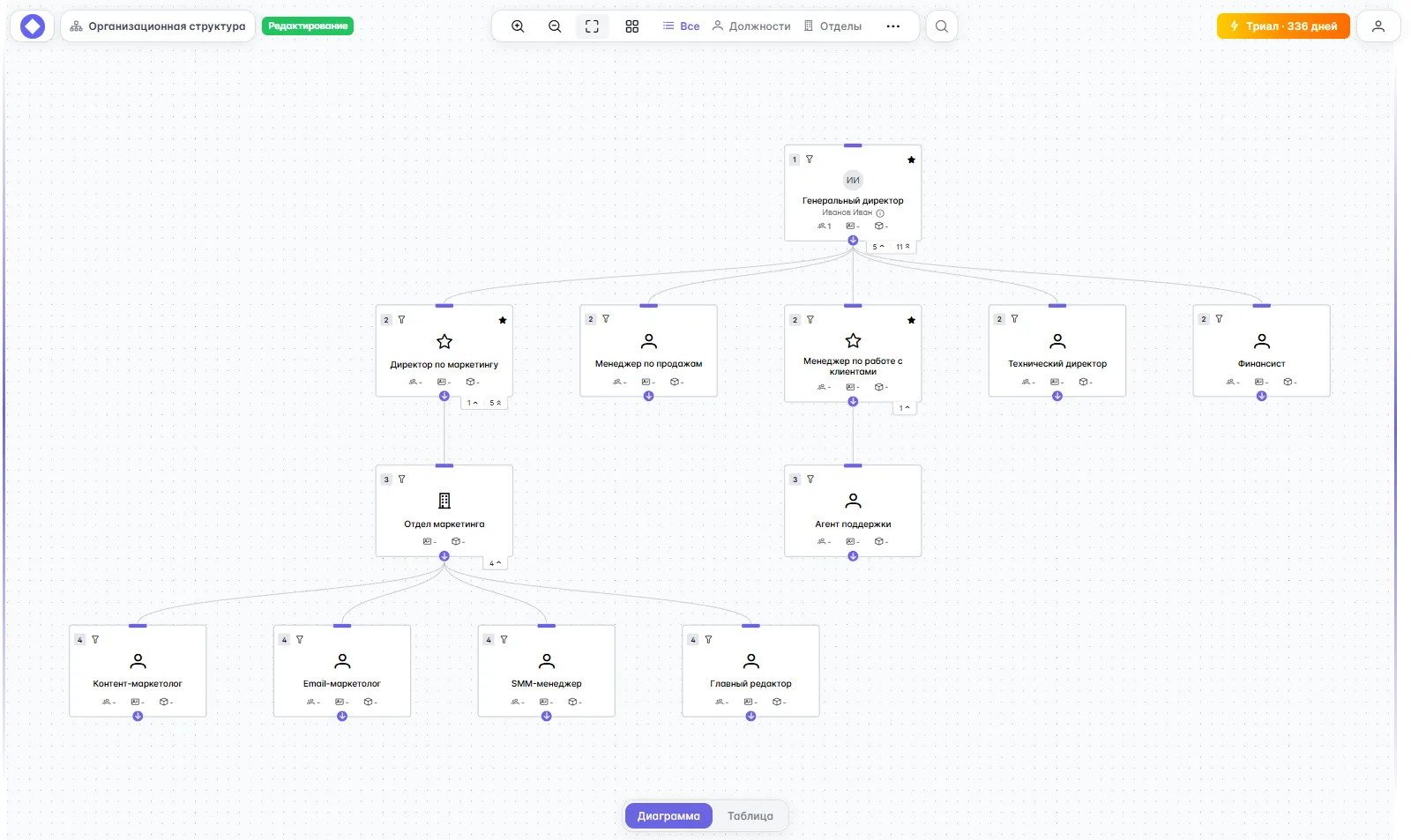Select the Технический директор card title
This screenshot has height=840, width=1411.
click(1057, 364)
